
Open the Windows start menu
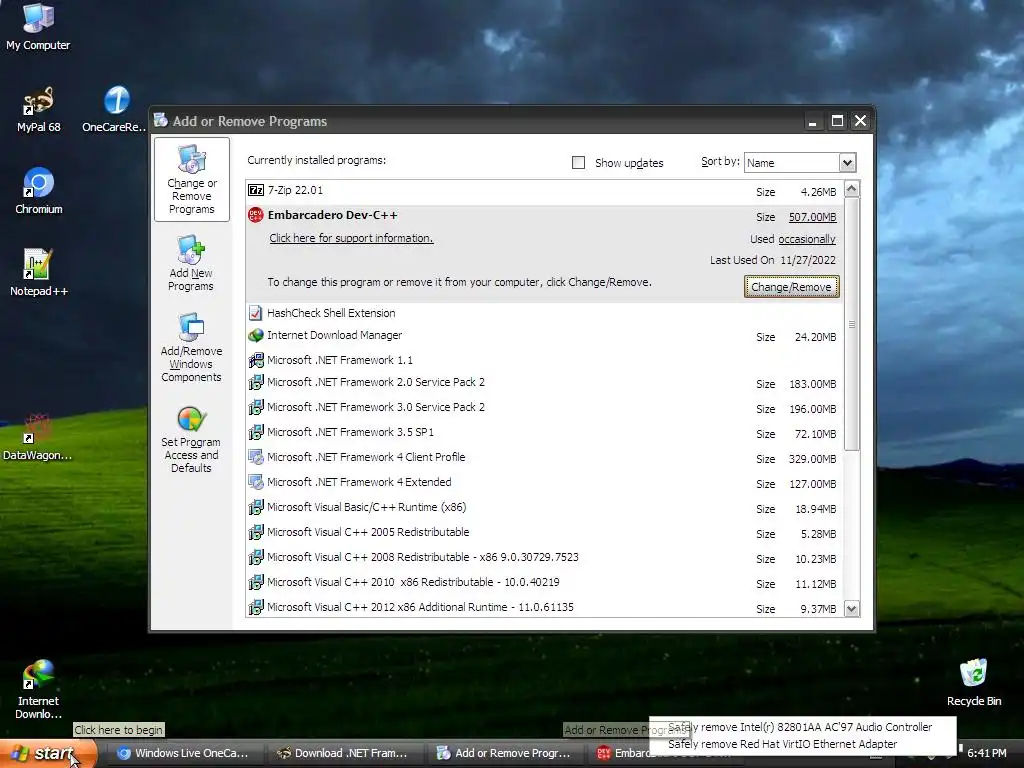click(x=48, y=753)
